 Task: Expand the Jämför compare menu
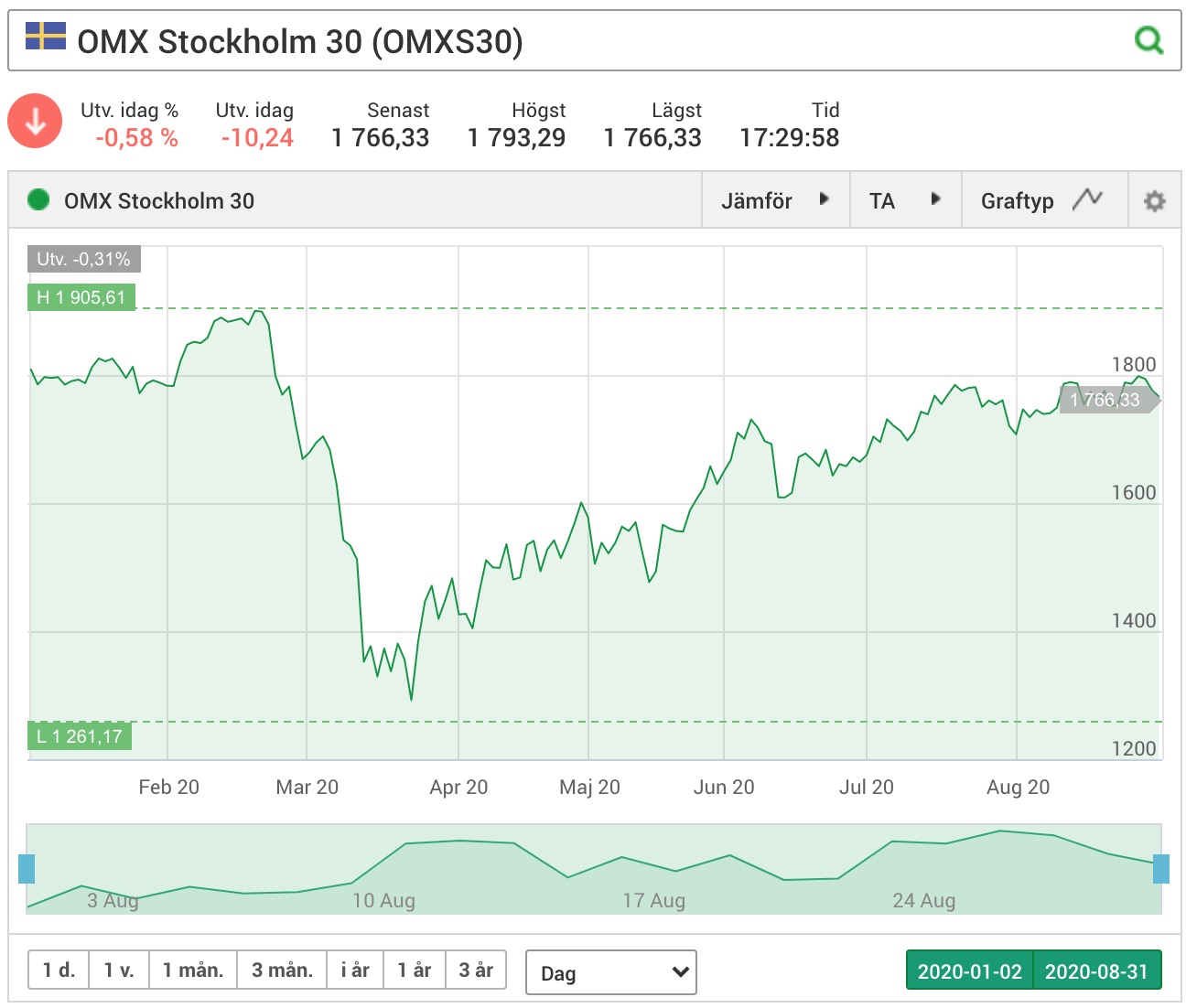775,200
